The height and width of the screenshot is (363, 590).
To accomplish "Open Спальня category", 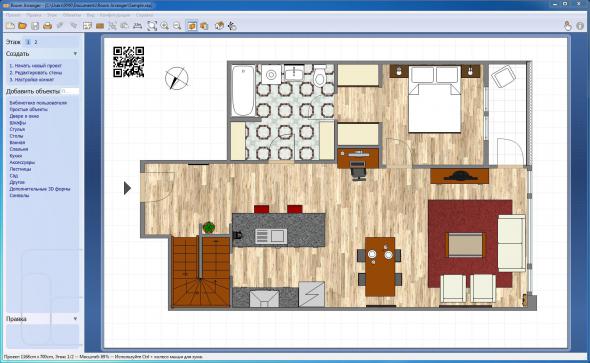I will [x=19, y=149].
